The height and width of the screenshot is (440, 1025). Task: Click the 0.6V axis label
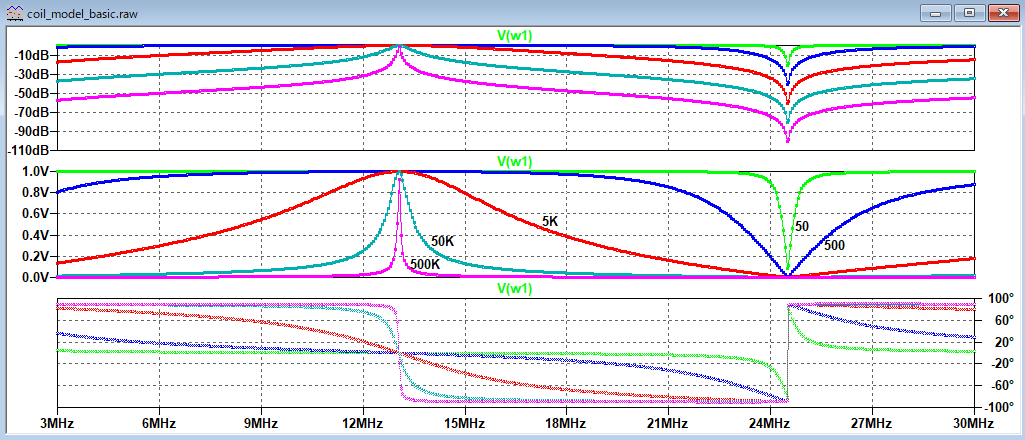click(x=37, y=214)
